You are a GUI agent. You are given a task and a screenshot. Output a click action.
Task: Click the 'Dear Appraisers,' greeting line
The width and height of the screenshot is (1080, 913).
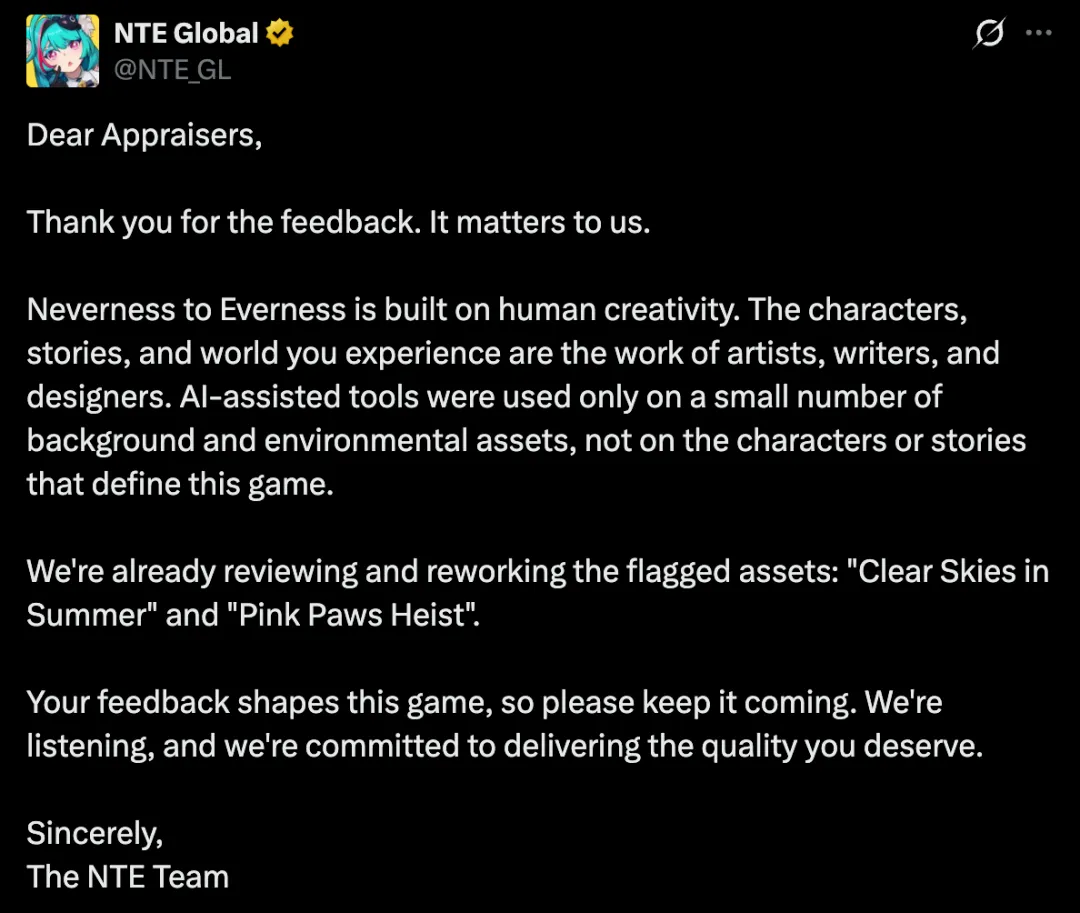point(145,136)
